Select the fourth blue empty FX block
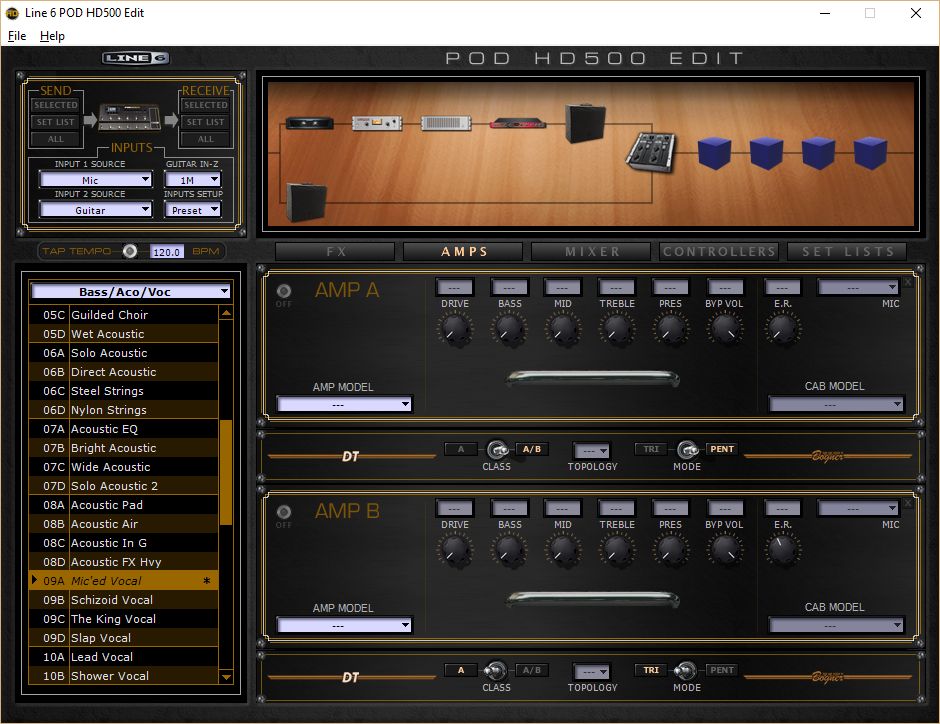940x724 pixels. click(x=870, y=152)
